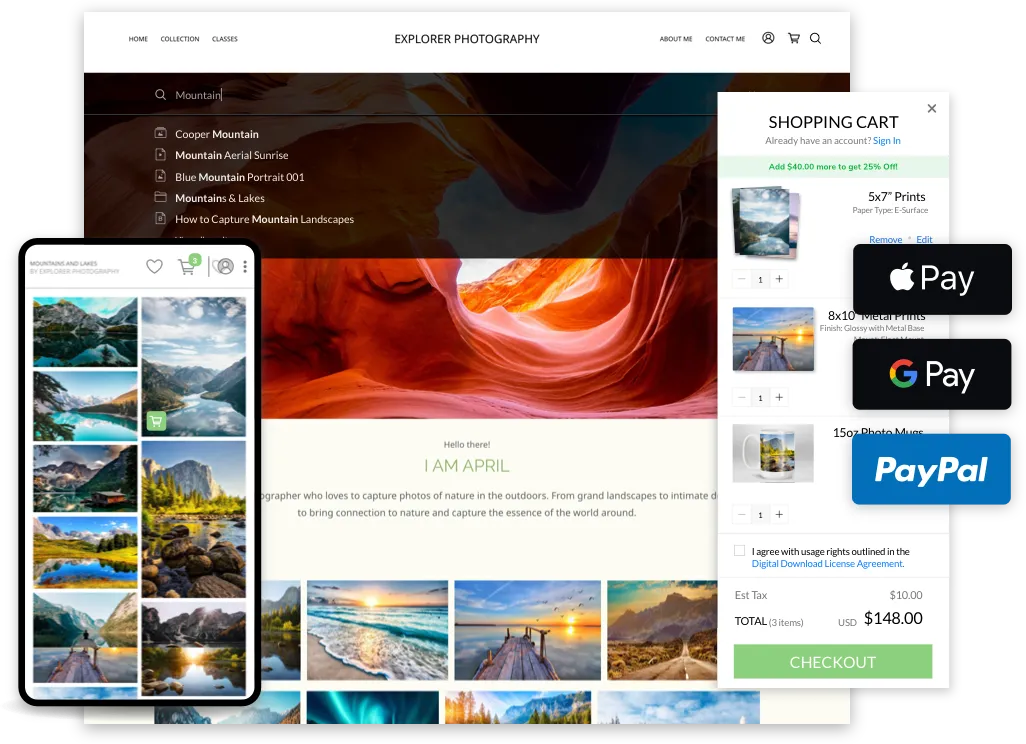Open the desert road gallery photo

(x=662, y=629)
